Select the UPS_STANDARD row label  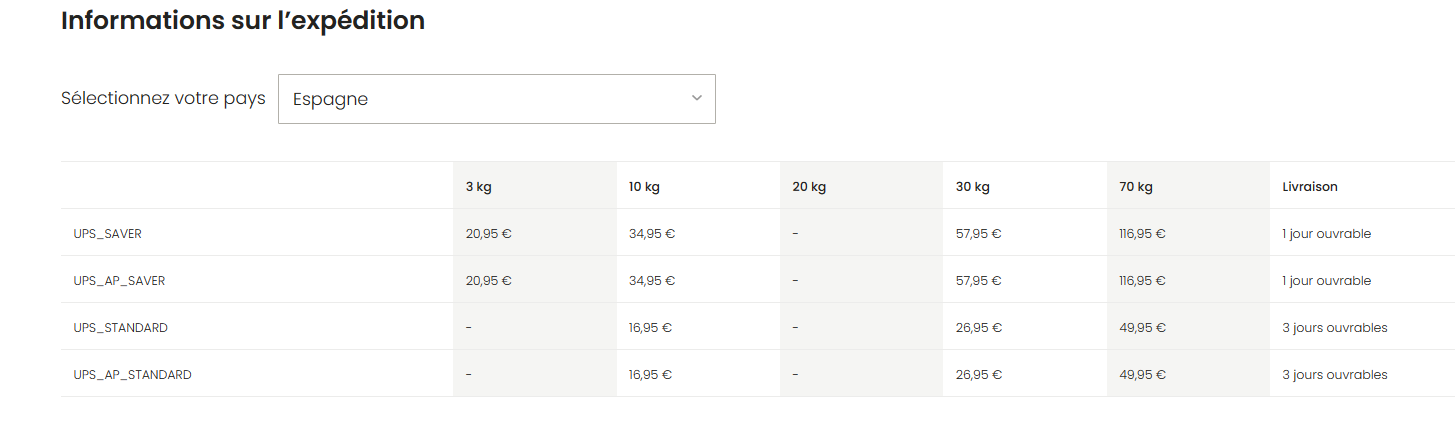(120, 328)
